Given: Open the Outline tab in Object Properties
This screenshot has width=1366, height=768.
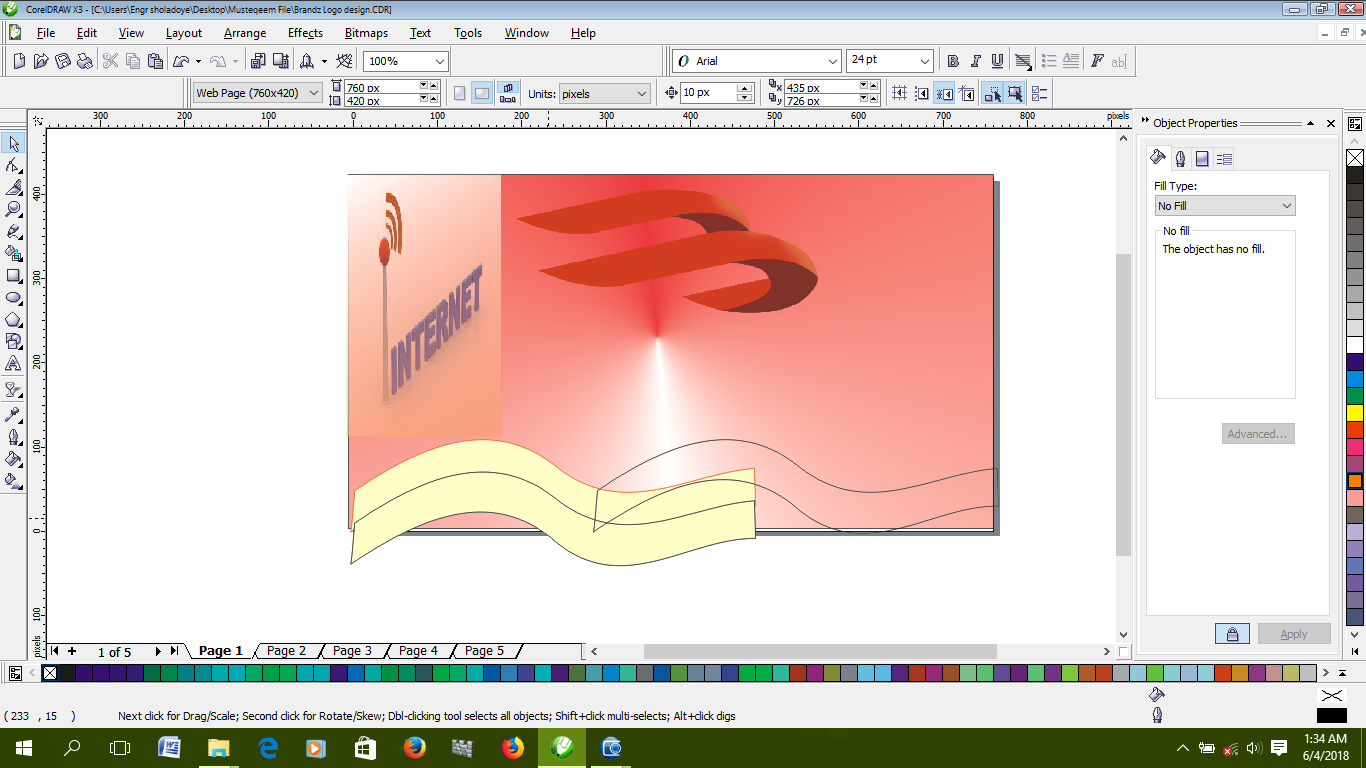Looking at the screenshot, I should click(1179, 157).
